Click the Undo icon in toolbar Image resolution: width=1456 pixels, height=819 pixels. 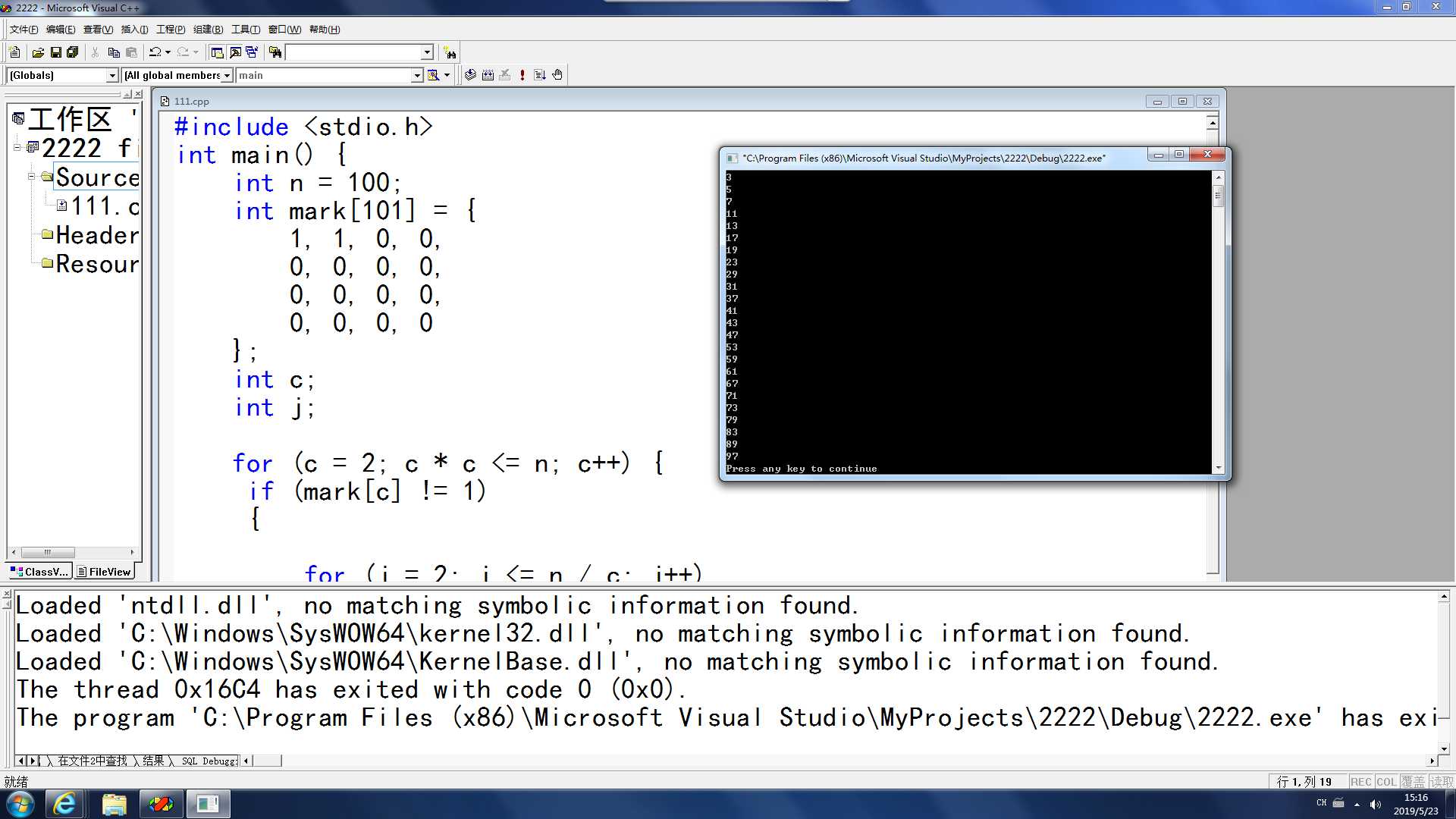pyautogui.click(x=155, y=52)
